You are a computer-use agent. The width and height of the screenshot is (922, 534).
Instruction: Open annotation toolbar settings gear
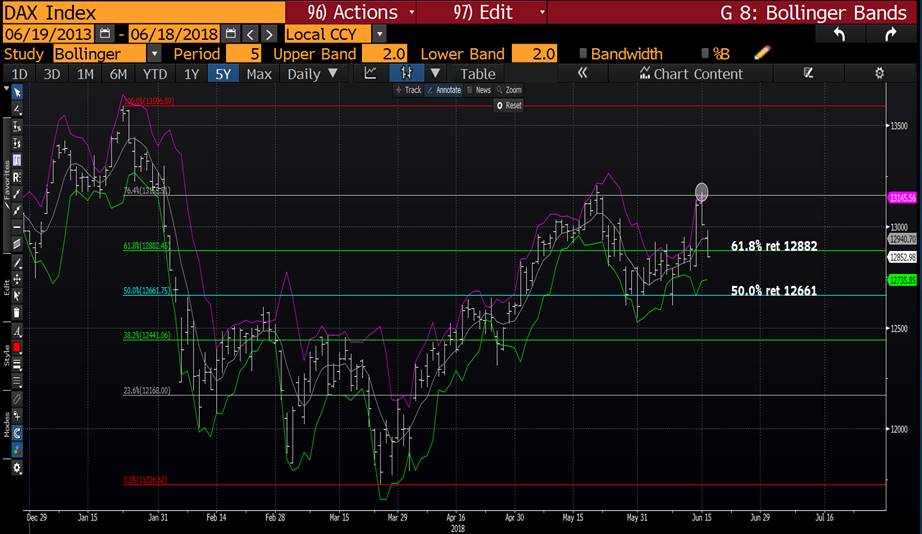point(17,469)
